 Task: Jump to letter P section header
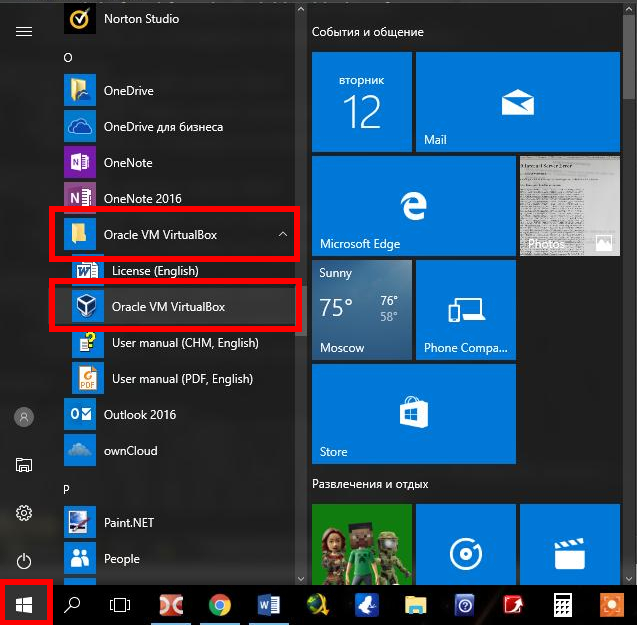pos(66,489)
